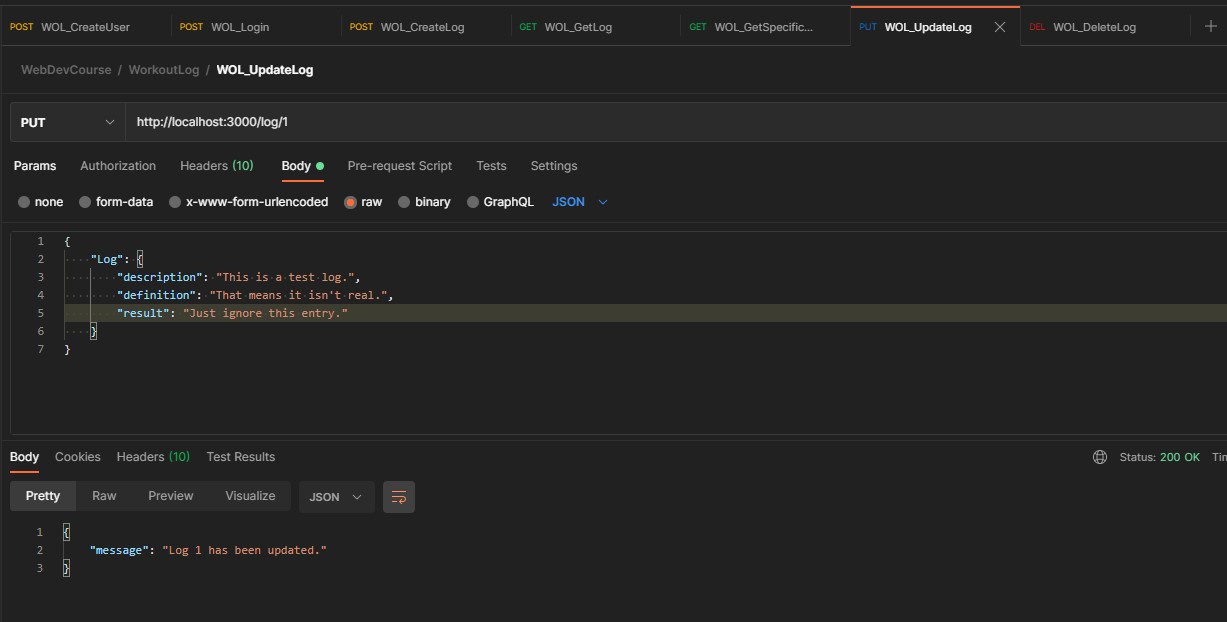The image size is (1227, 622).
Task: Open the response JSON format dropdown
Action: pyautogui.click(x=337, y=497)
